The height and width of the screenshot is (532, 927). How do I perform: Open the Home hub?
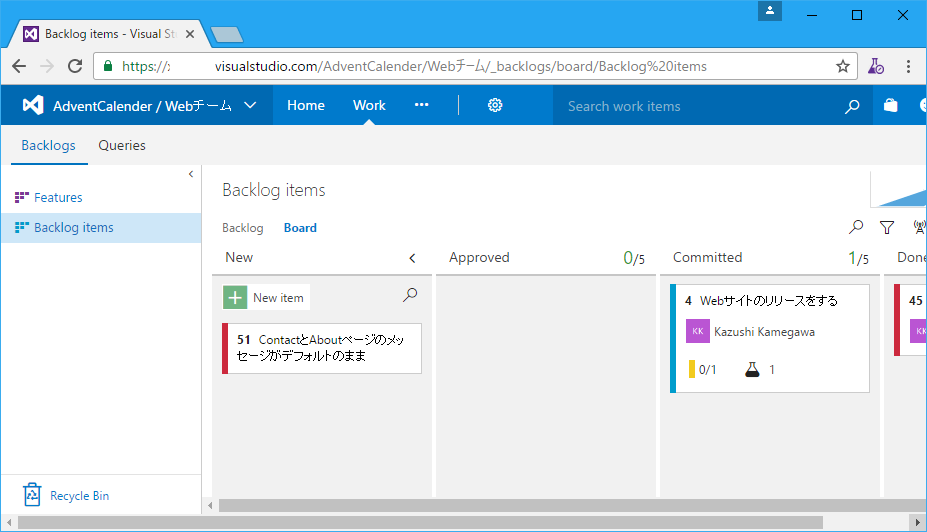click(x=306, y=105)
